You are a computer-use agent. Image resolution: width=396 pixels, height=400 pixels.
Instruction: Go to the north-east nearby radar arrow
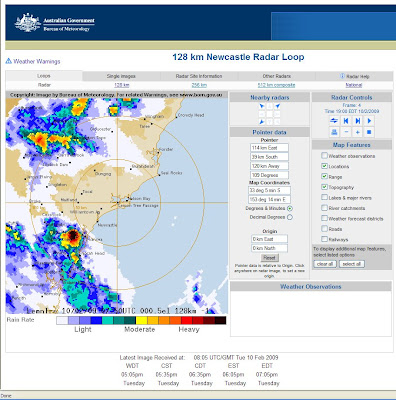pyautogui.click(x=277, y=106)
